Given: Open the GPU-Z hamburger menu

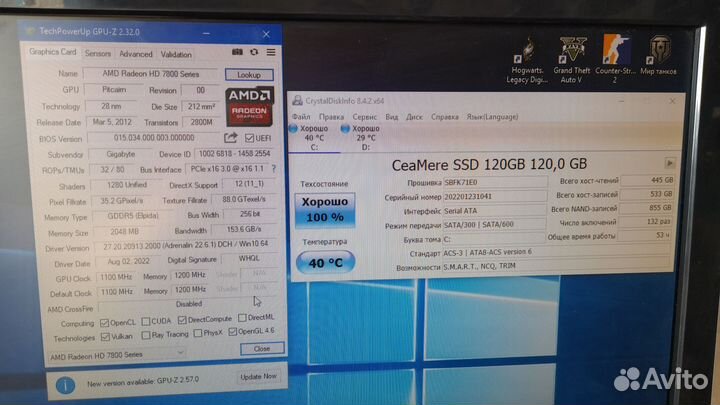Looking at the screenshot, I should (x=271, y=52).
